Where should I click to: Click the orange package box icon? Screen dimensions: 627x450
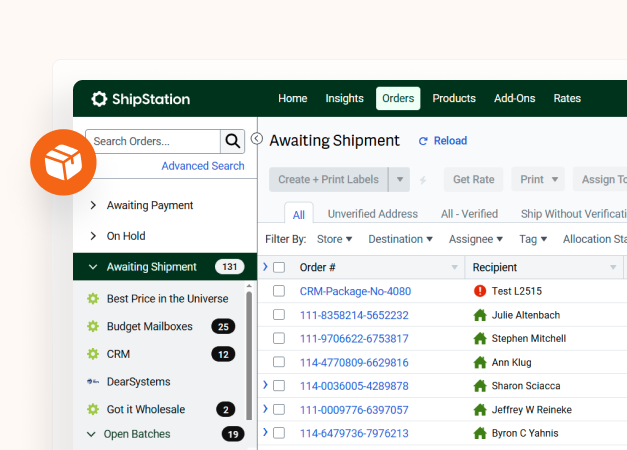pos(63,161)
